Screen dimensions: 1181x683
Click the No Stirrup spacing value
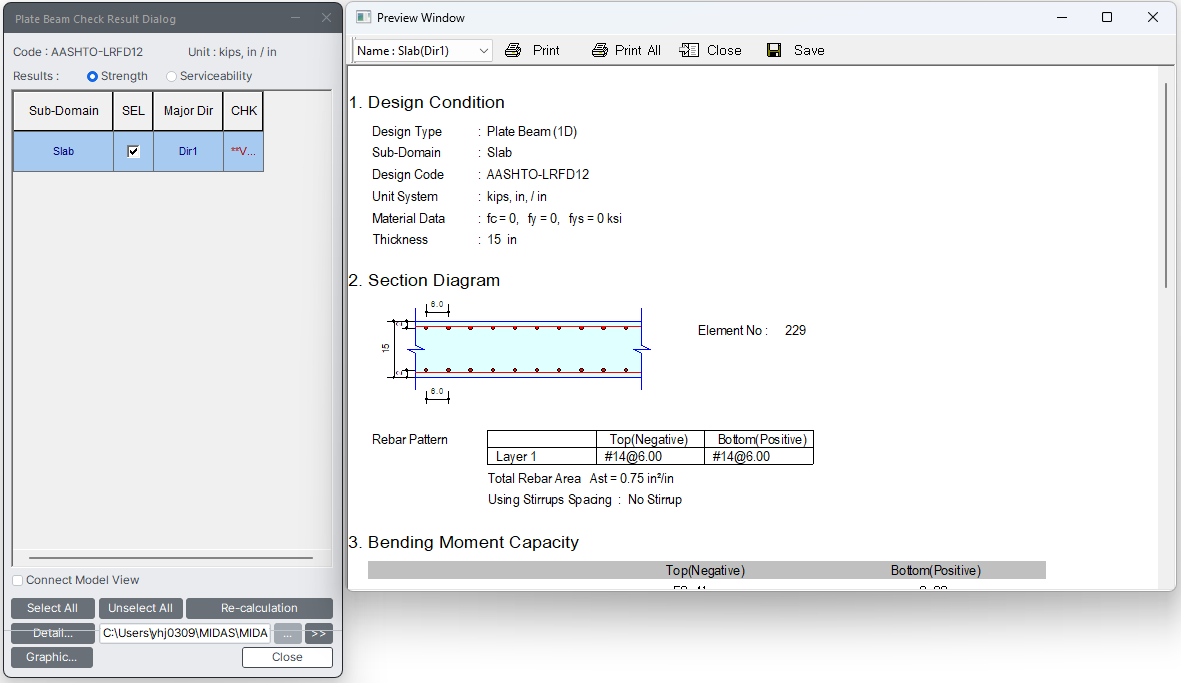click(655, 499)
